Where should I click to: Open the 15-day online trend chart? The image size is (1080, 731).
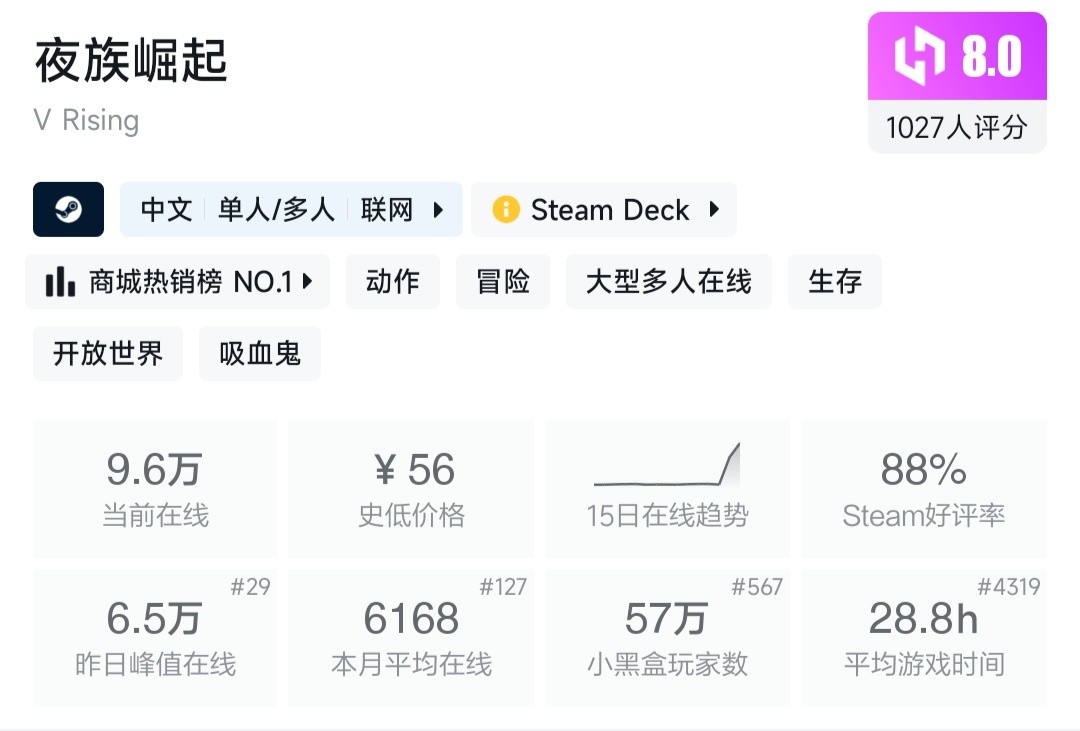click(667, 488)
